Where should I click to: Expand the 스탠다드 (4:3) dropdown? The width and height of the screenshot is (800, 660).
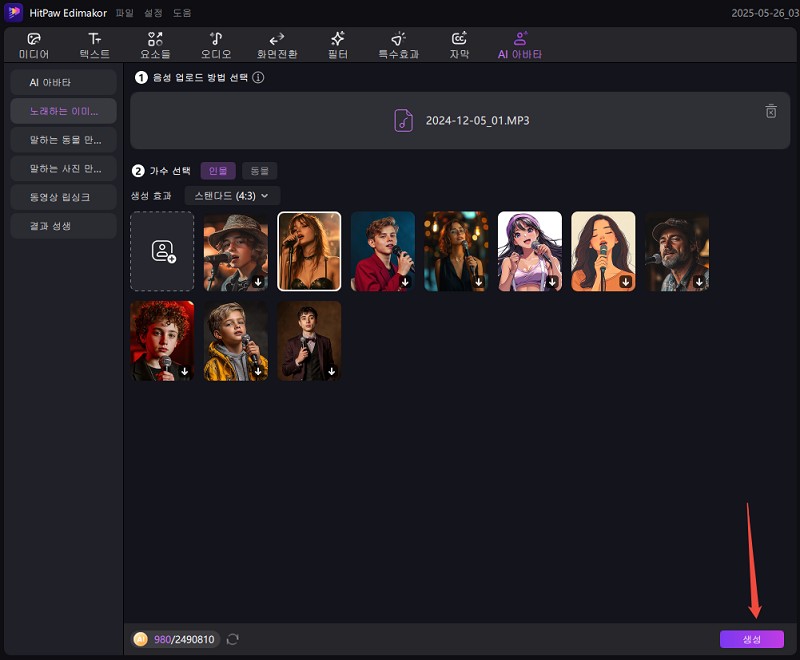pos(232,196)
